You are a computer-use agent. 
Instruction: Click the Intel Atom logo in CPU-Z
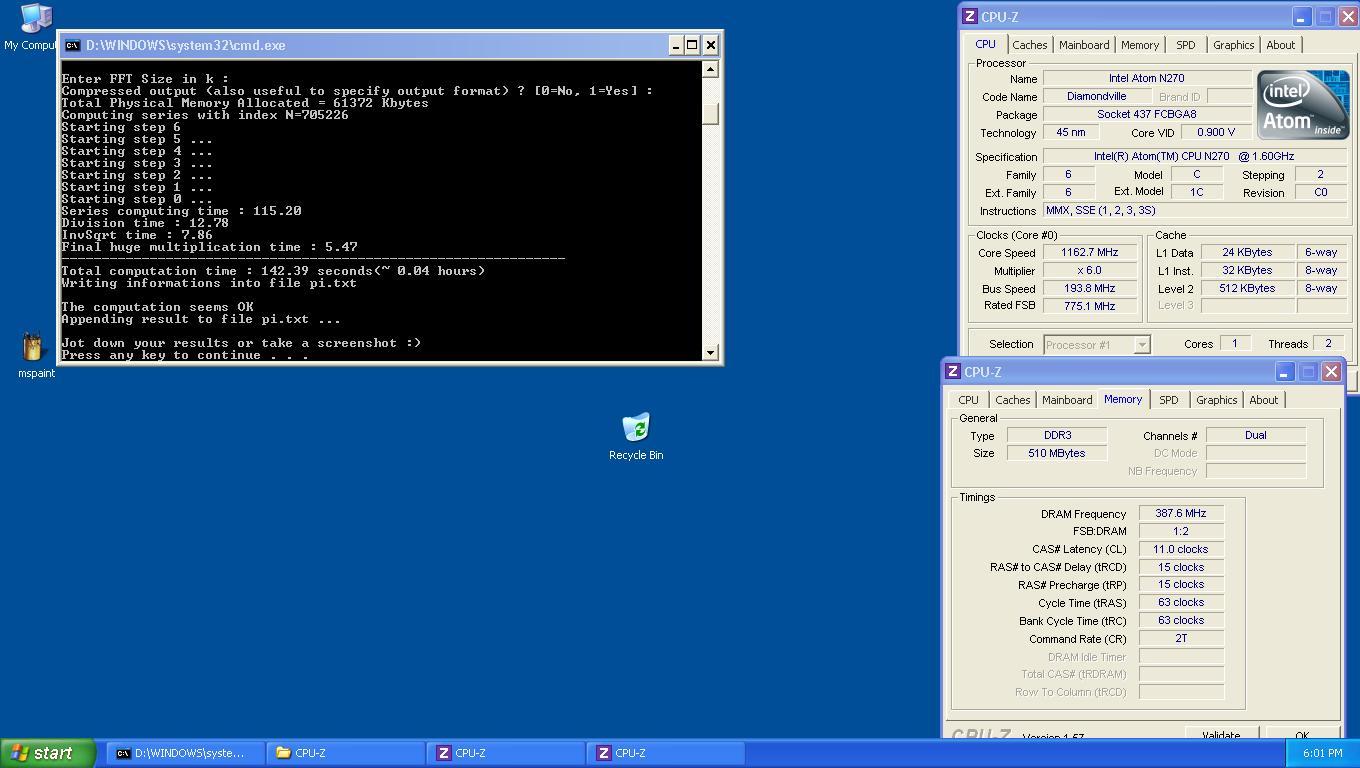point(1302,105)
